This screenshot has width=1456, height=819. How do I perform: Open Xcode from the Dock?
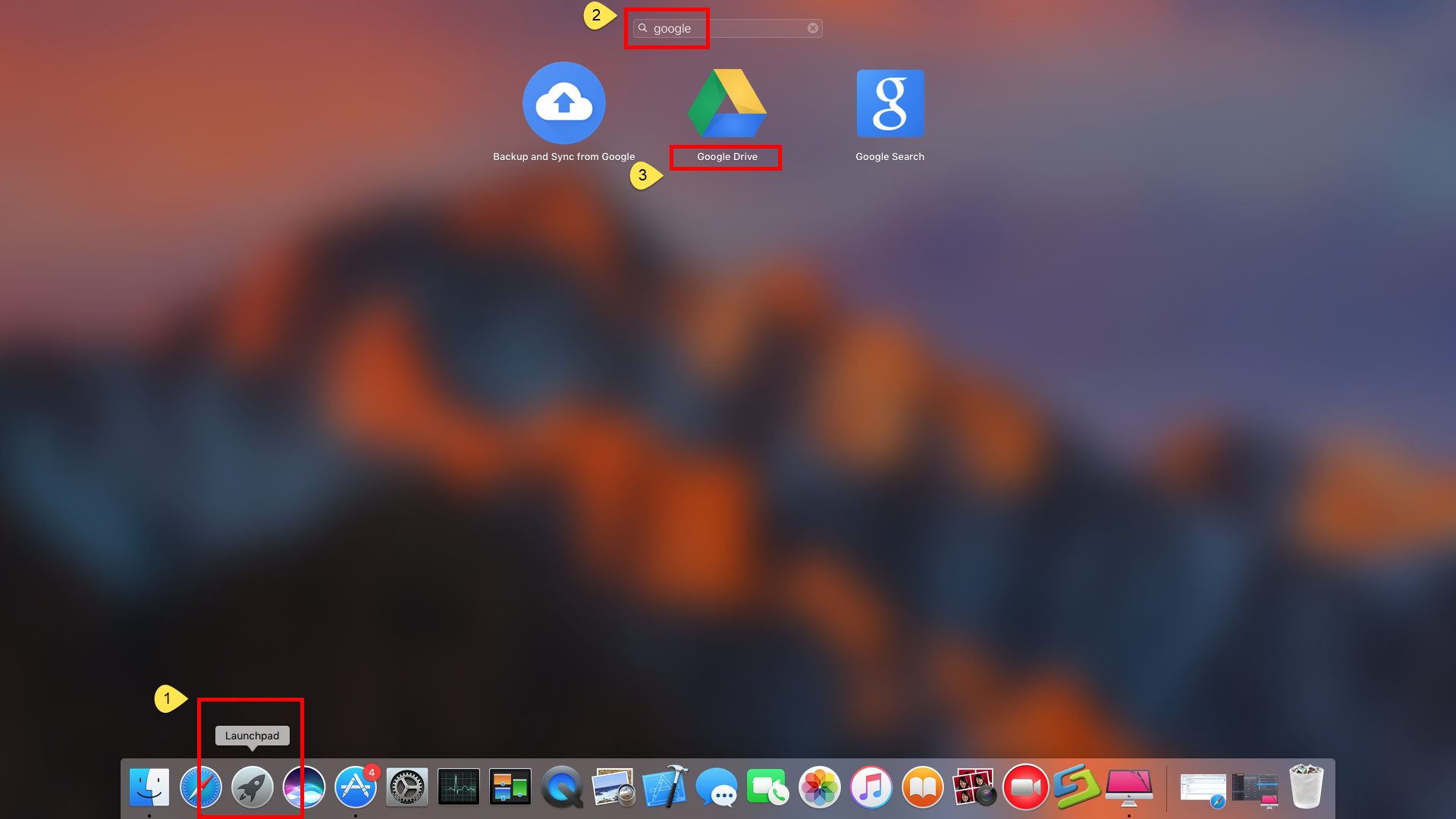tap(664, 787)
